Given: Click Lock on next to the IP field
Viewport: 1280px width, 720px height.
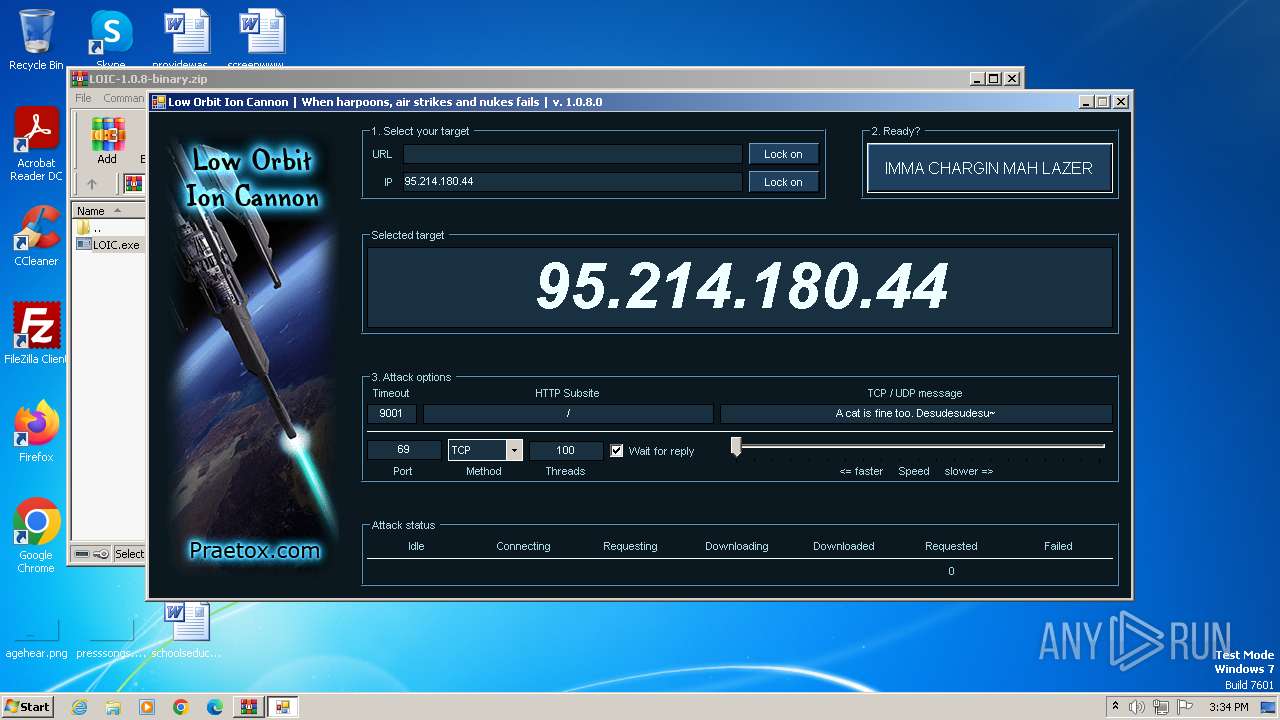Looking at the screenshot, I should click(x=783, y=182).
